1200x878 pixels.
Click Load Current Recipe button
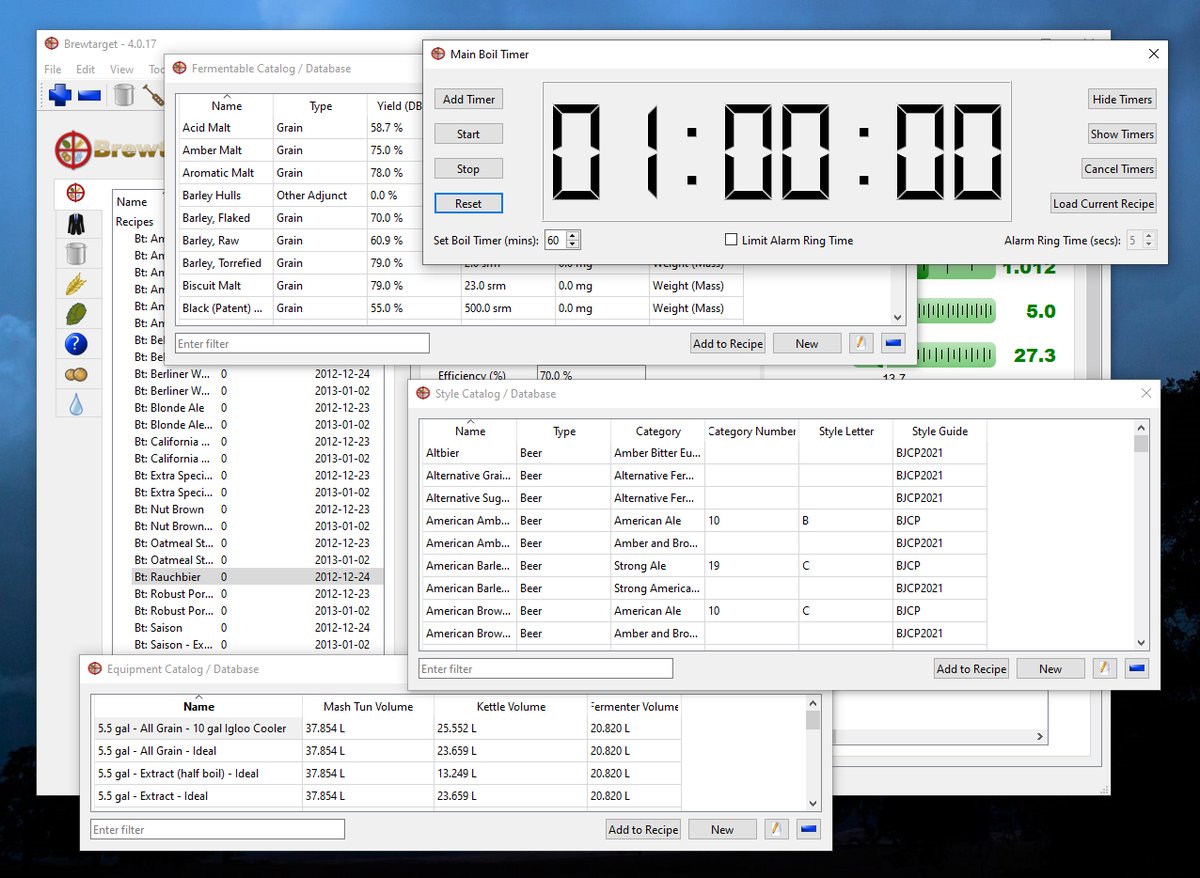1103,203
